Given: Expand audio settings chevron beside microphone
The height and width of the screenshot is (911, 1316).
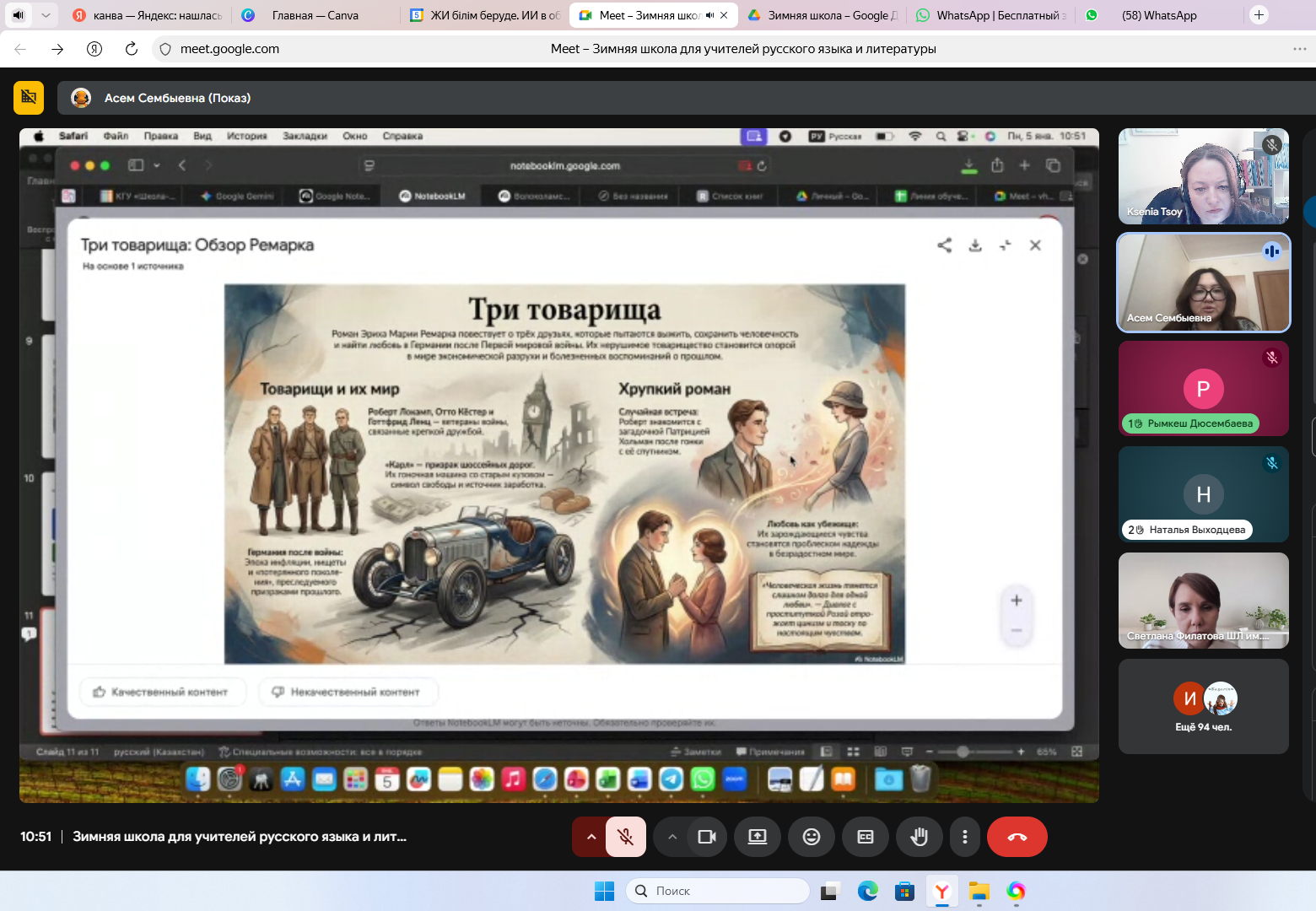Looking at the screenshot, I should click(x=591, y=837).
